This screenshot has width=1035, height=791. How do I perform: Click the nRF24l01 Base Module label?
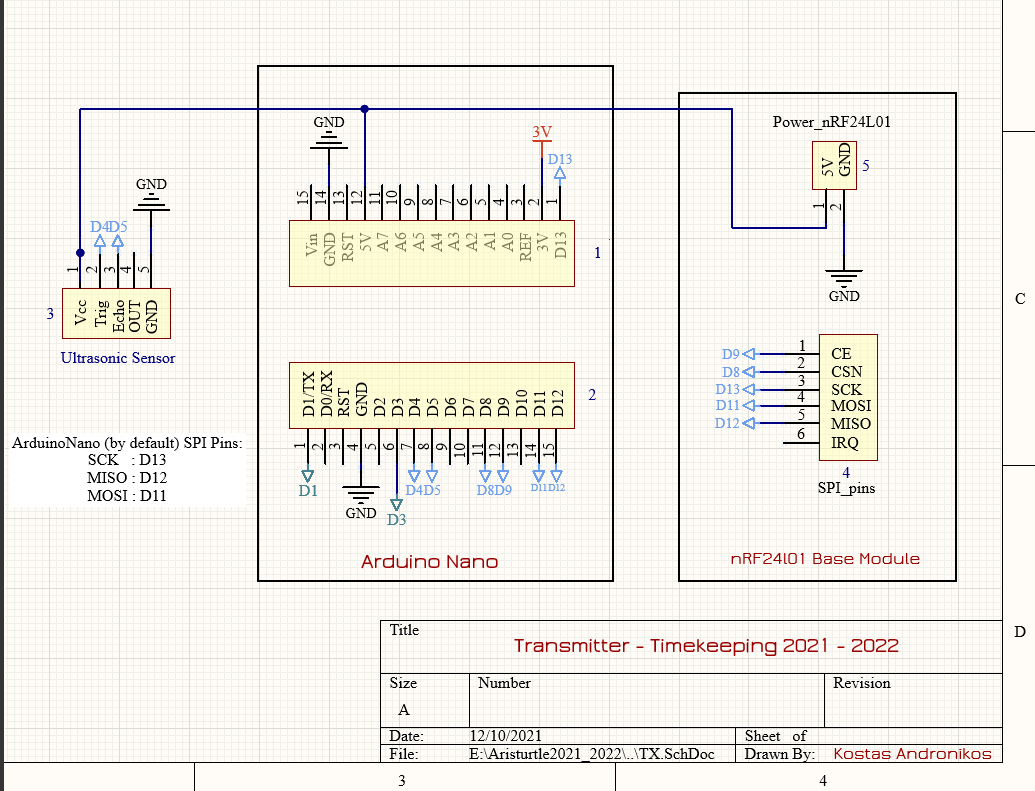point(825,559)
